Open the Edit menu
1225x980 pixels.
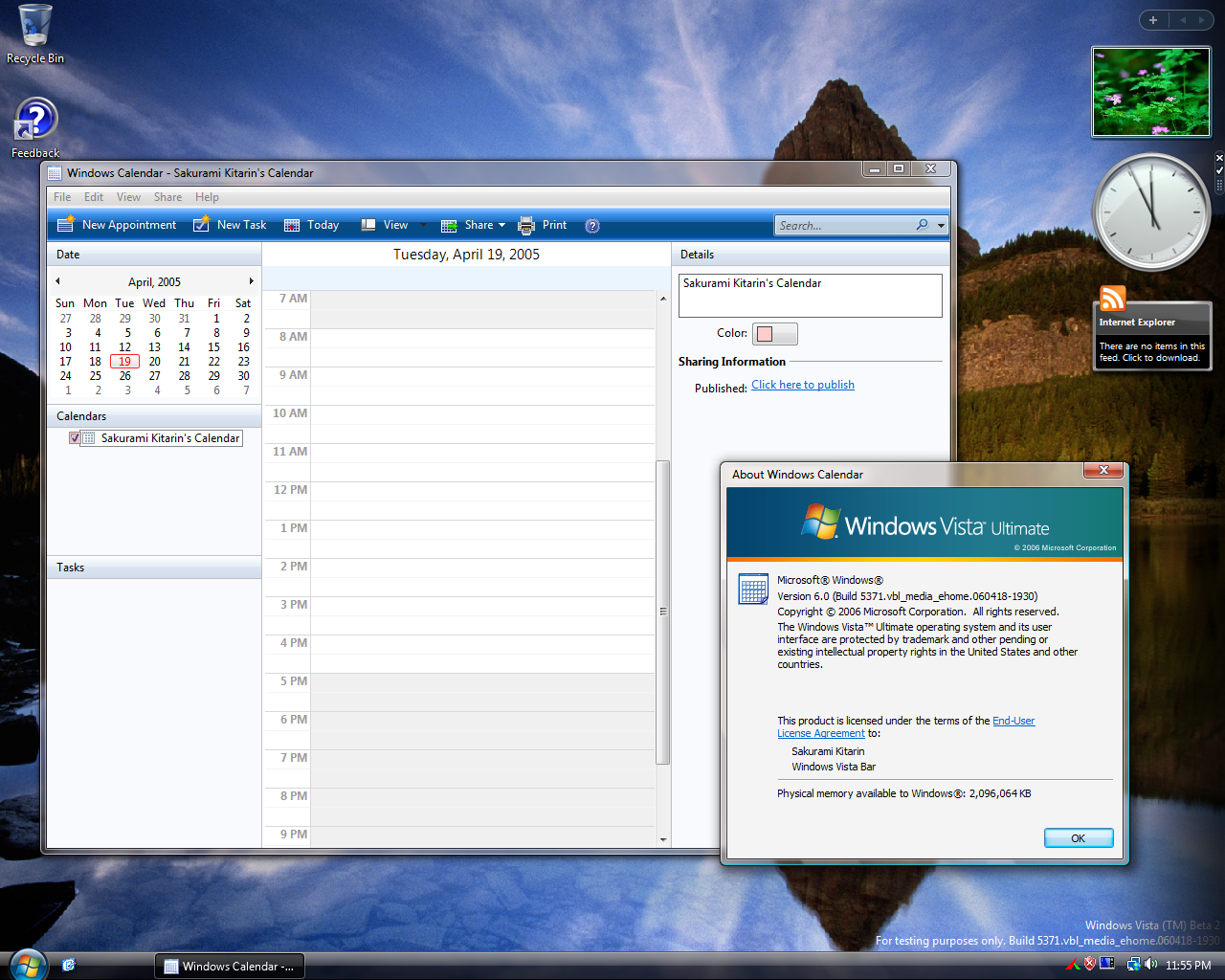coord(94,197)
